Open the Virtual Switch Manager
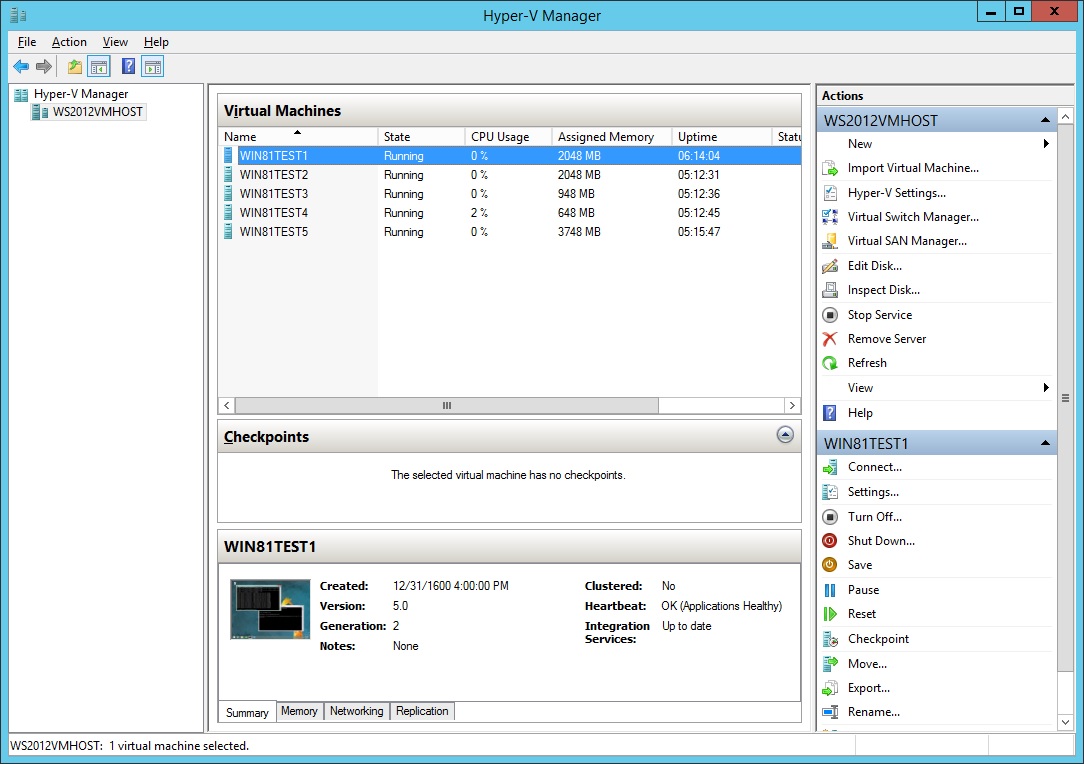 tap(913, 217)
